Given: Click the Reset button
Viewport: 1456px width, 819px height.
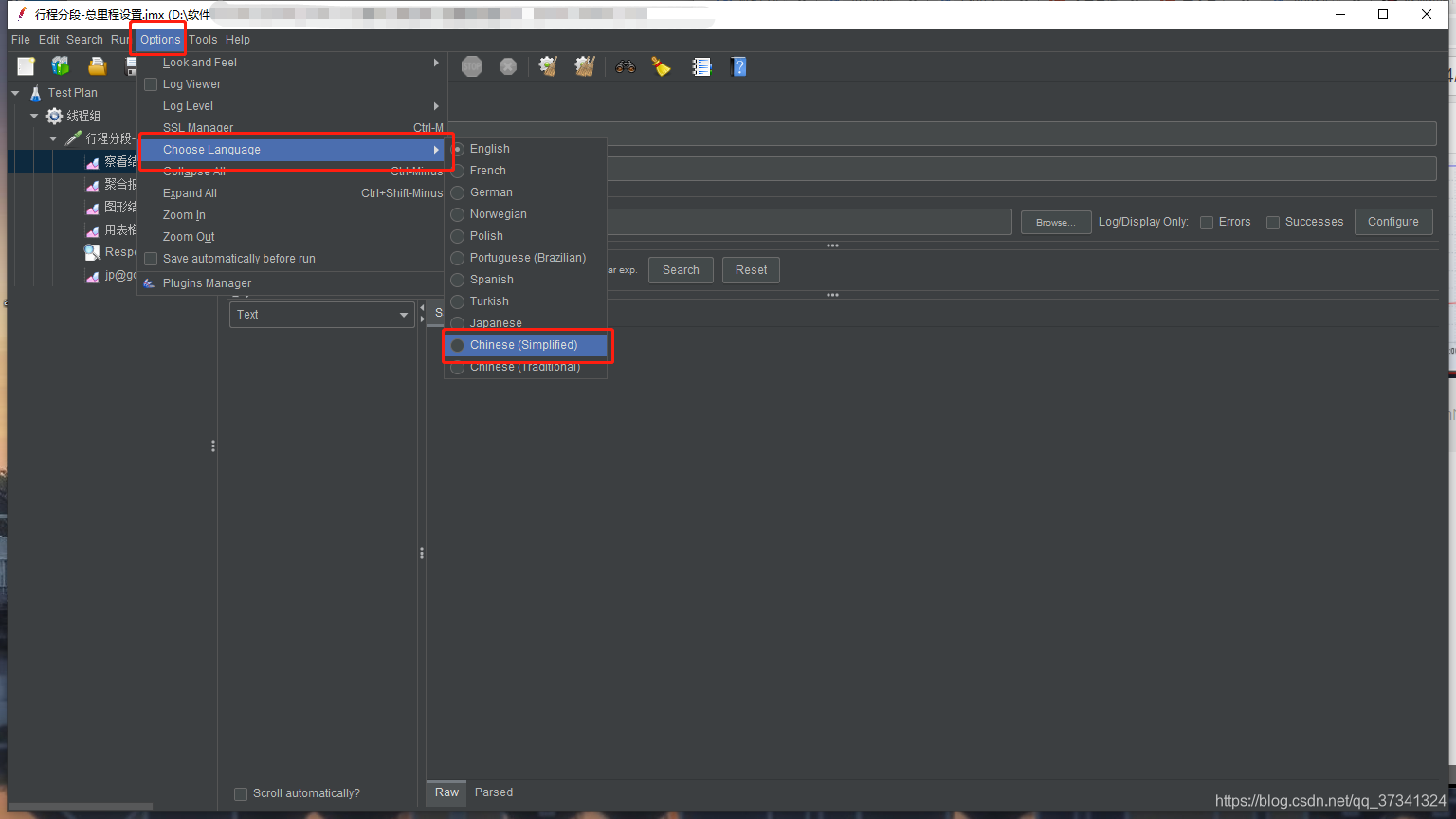Looking at the screenshot, I should coord(752,270).
